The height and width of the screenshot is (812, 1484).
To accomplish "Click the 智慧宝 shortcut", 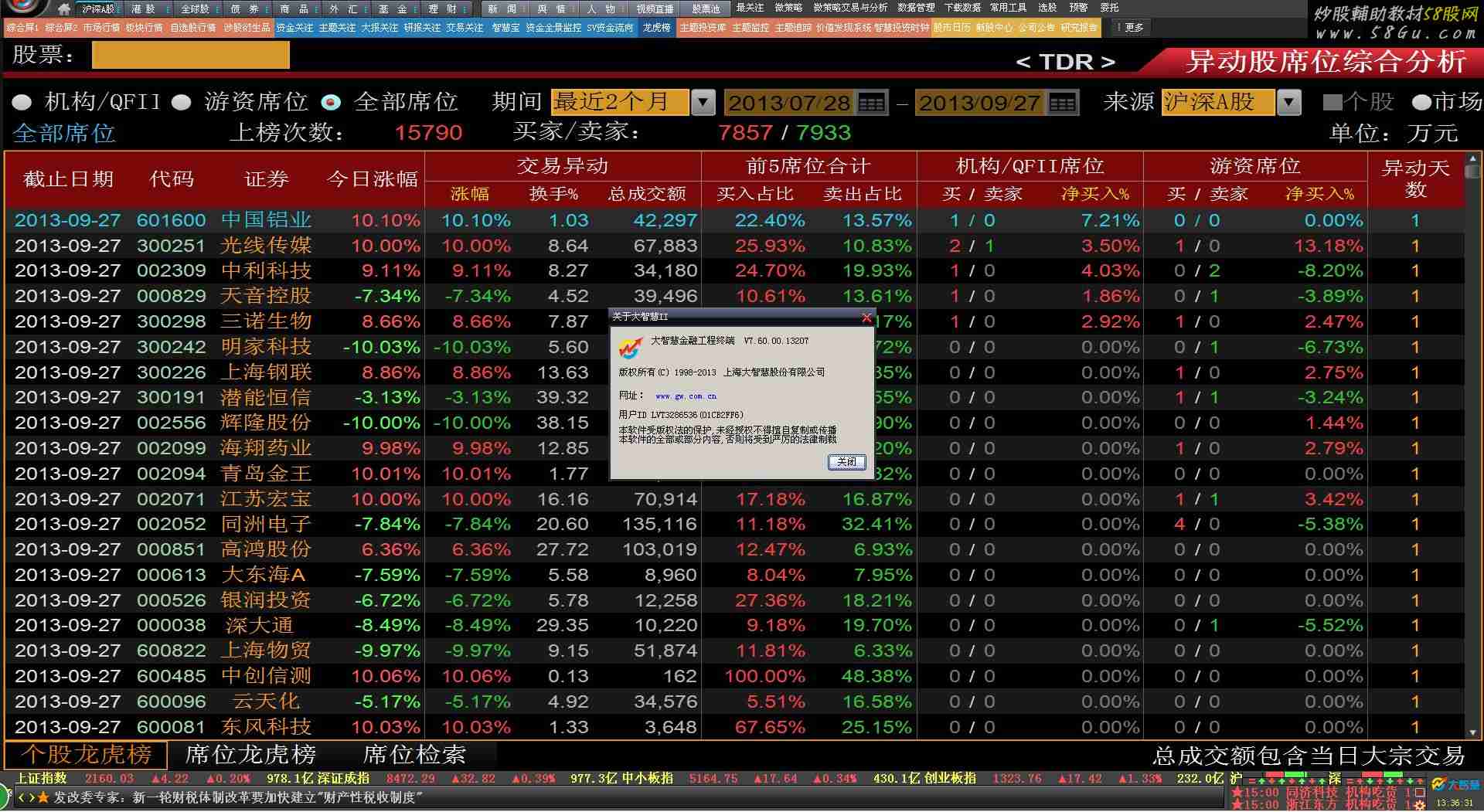I will point(505,28).
